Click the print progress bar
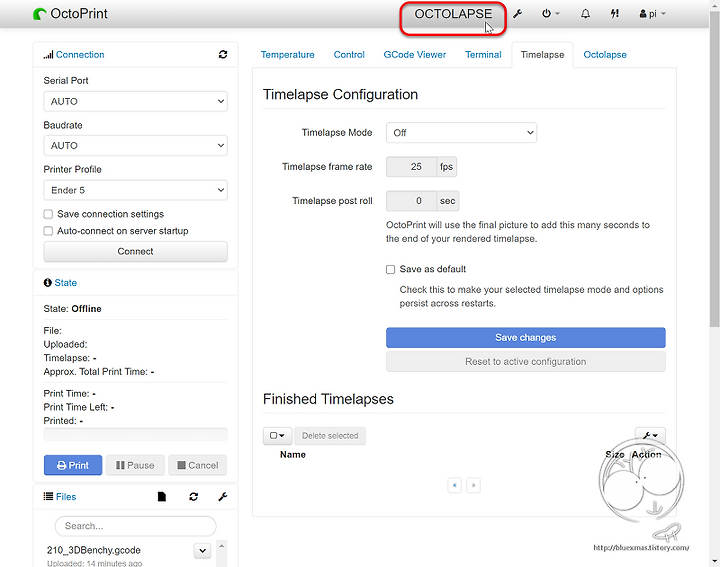 [x=135, y=435]
